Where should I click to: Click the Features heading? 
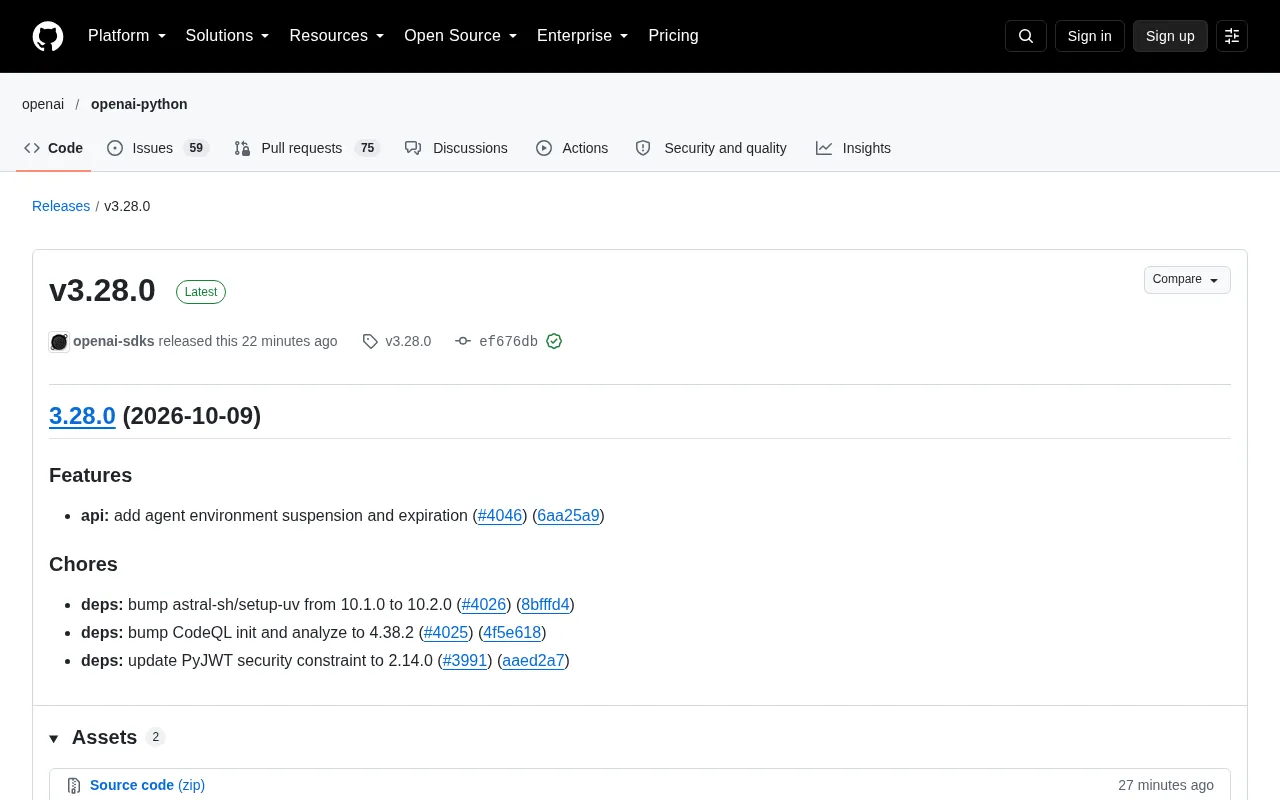click(90, 475)
